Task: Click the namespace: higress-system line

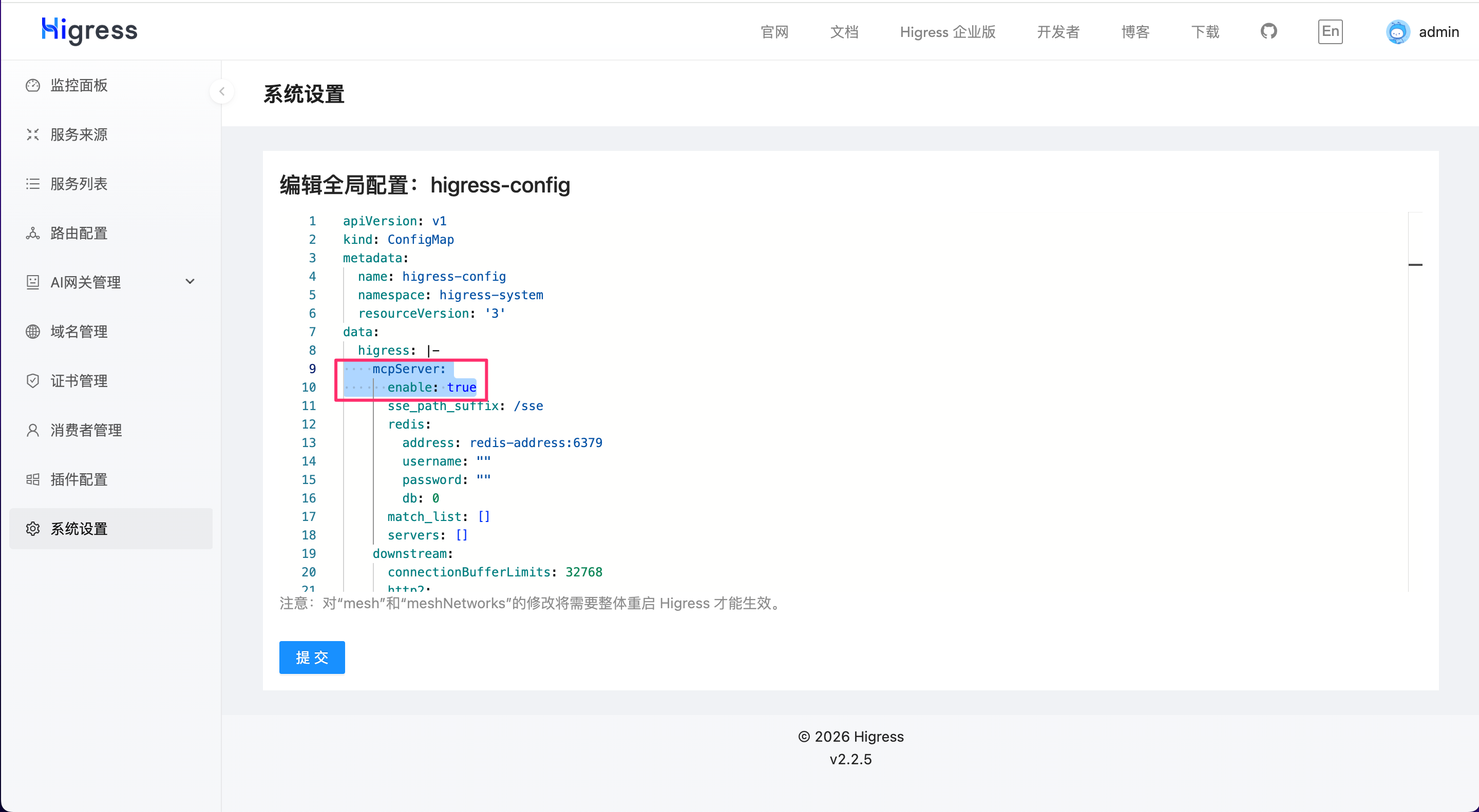Action: (x=450, y=295)
